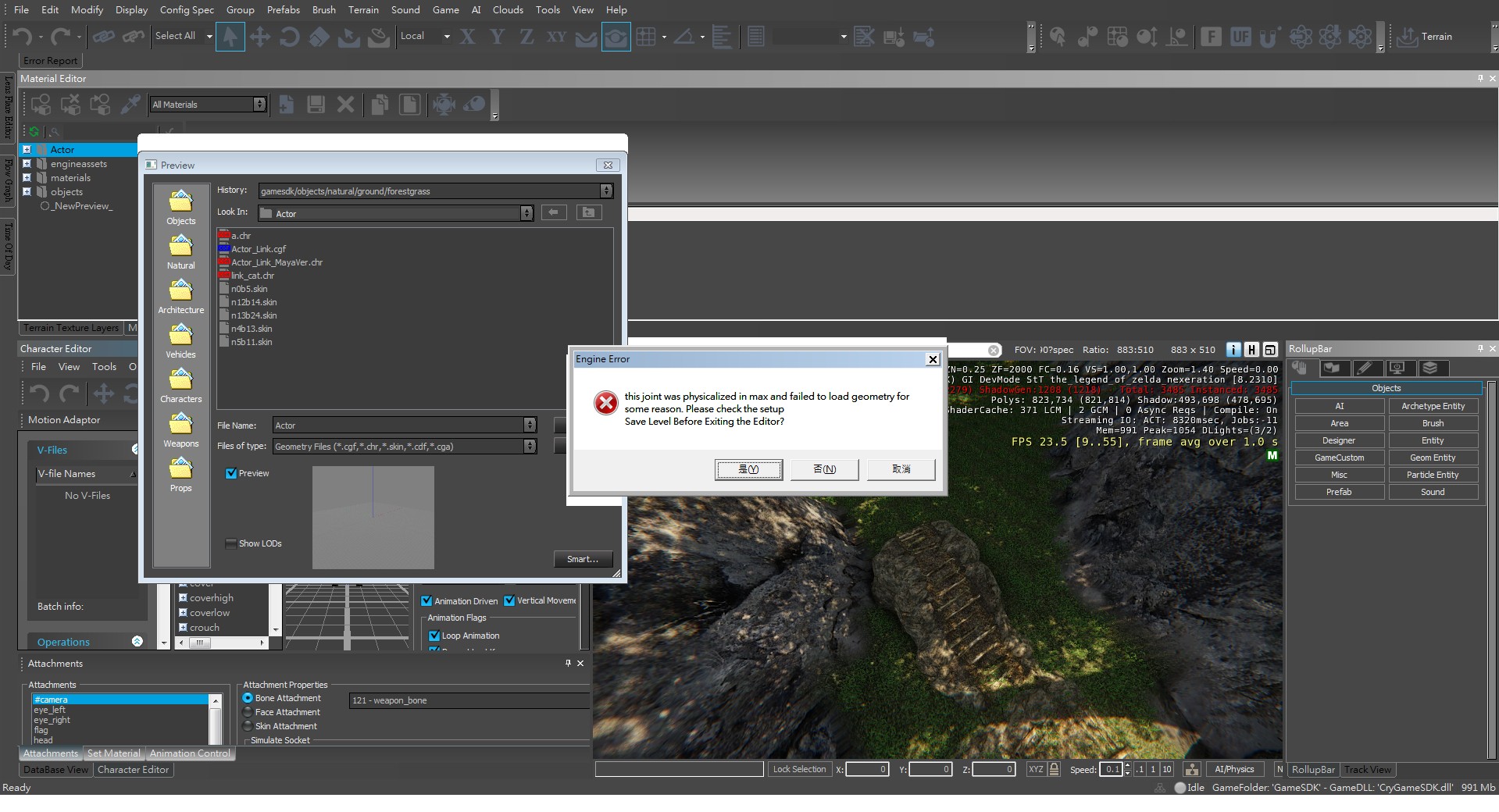Viewport: 1499px width, 812px height.
Task: Activate the Select Object arrow tool
Action: 230,37
